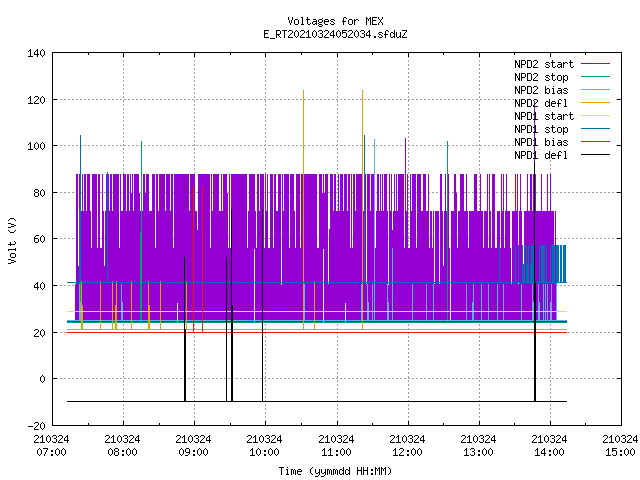Click the Volt (V) y-axis label
Viewport: 640px width, 480px height.
[x=12, y=240]
